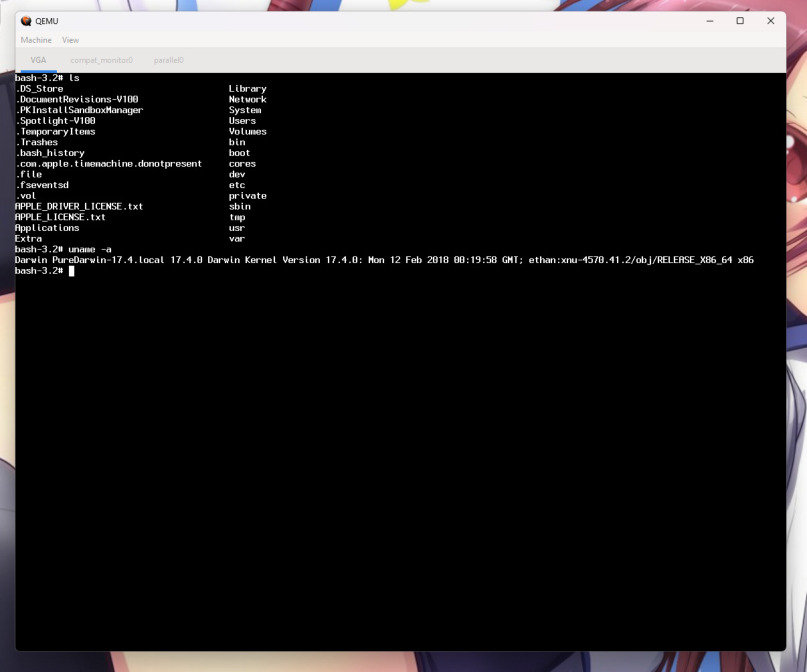Viewport: 807px width, 672px height.
Task: Close the QEMU window
Action: pyautogui.click(x=771, y=21)
